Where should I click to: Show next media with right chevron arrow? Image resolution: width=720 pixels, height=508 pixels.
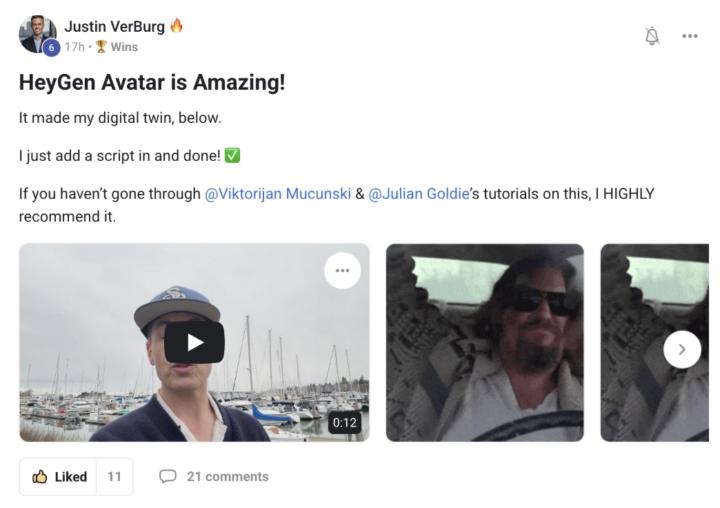(x=682, y=350)
